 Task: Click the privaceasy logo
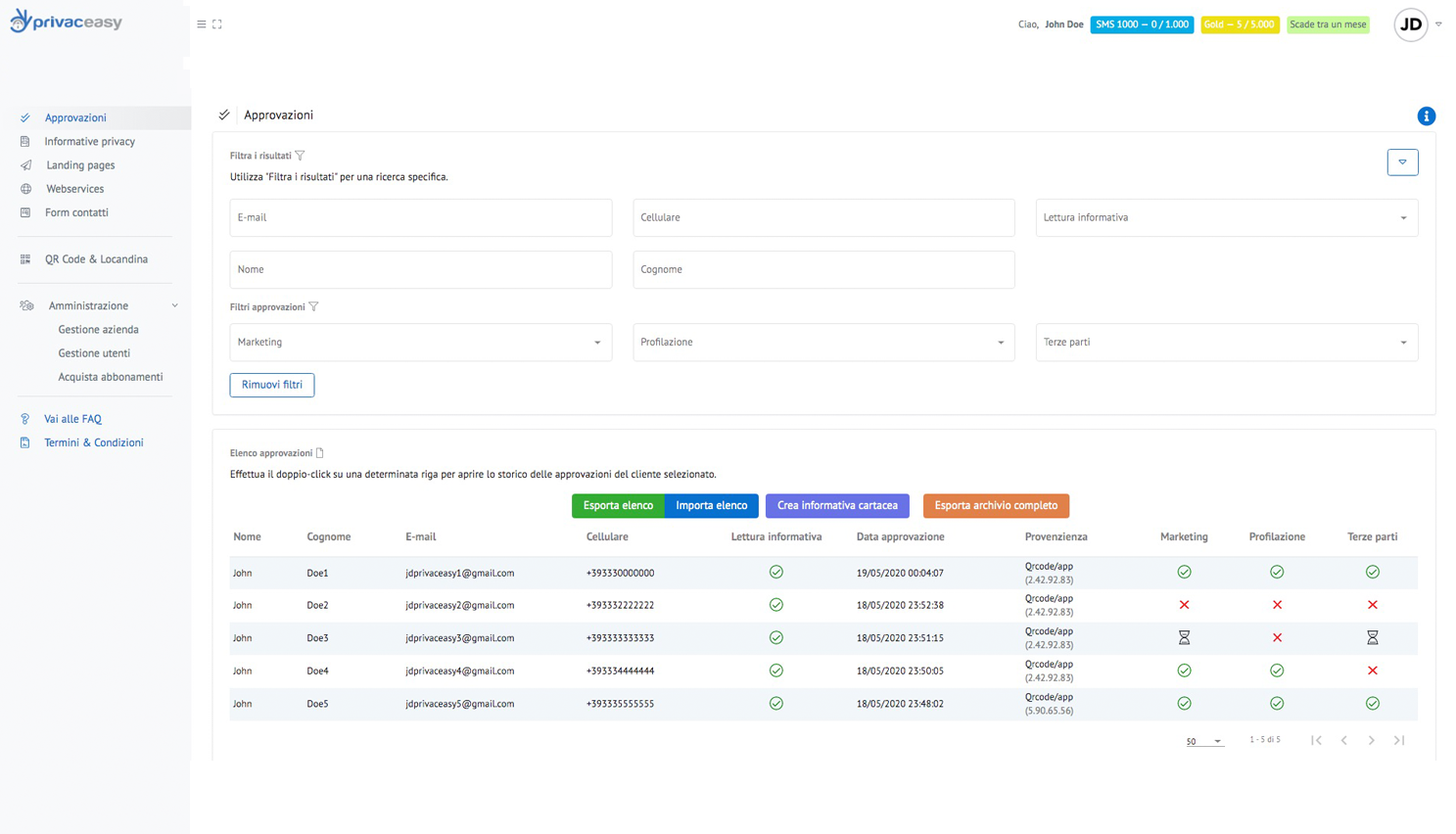click(x=67, y=22)
